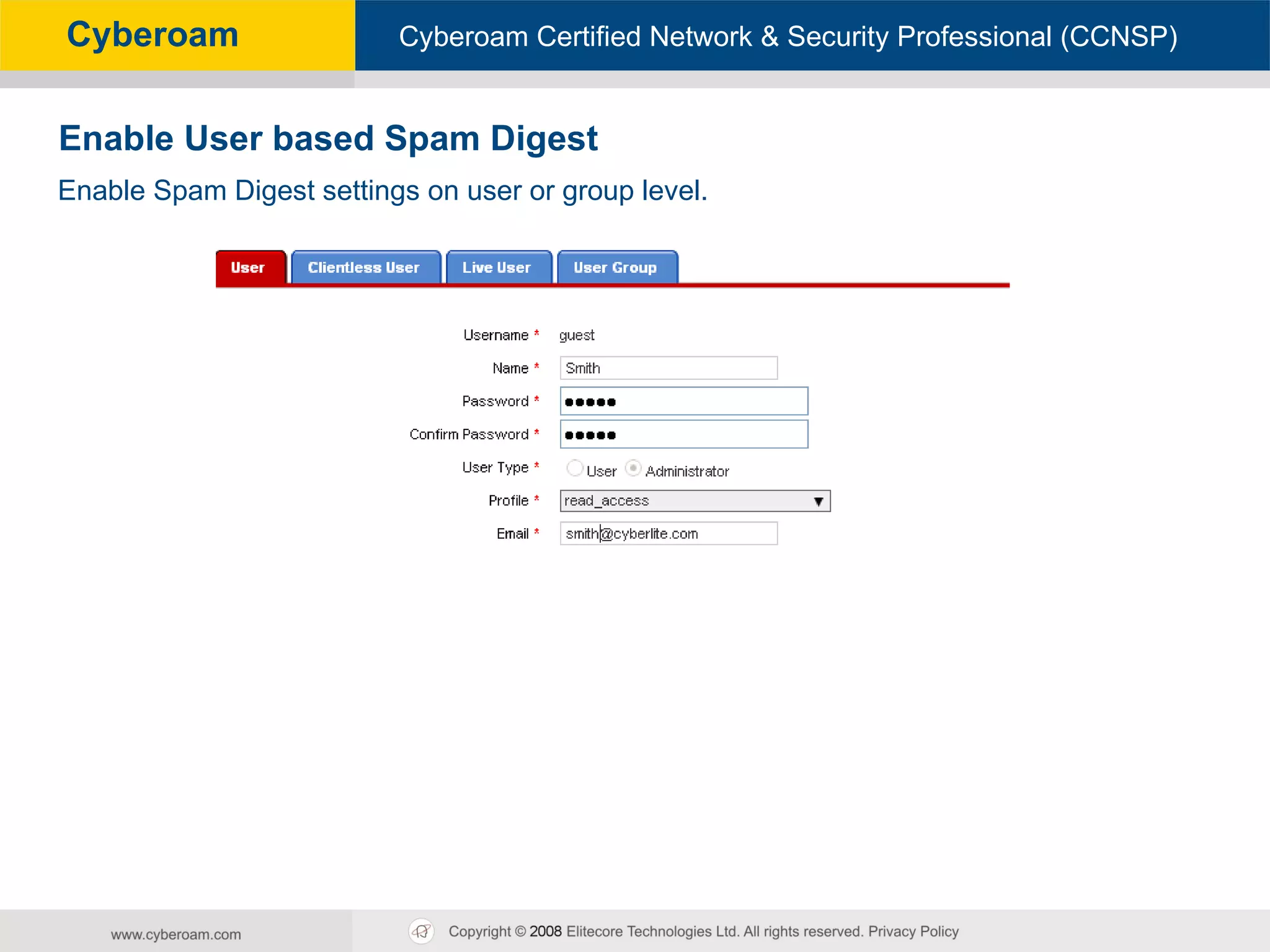Click the Profile label

point(508,500)
